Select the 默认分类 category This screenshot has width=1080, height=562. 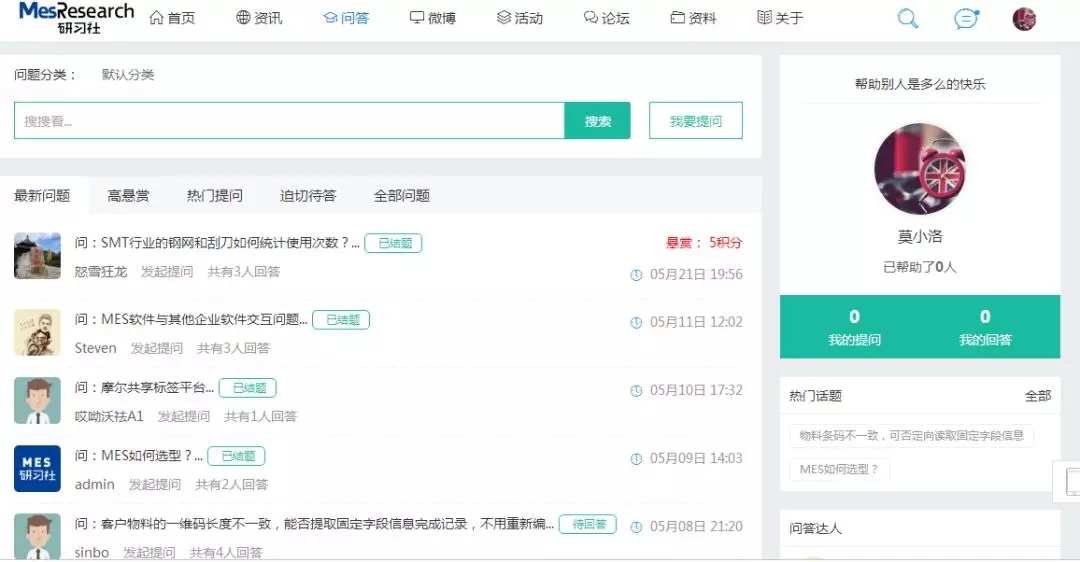coord(128,74)
